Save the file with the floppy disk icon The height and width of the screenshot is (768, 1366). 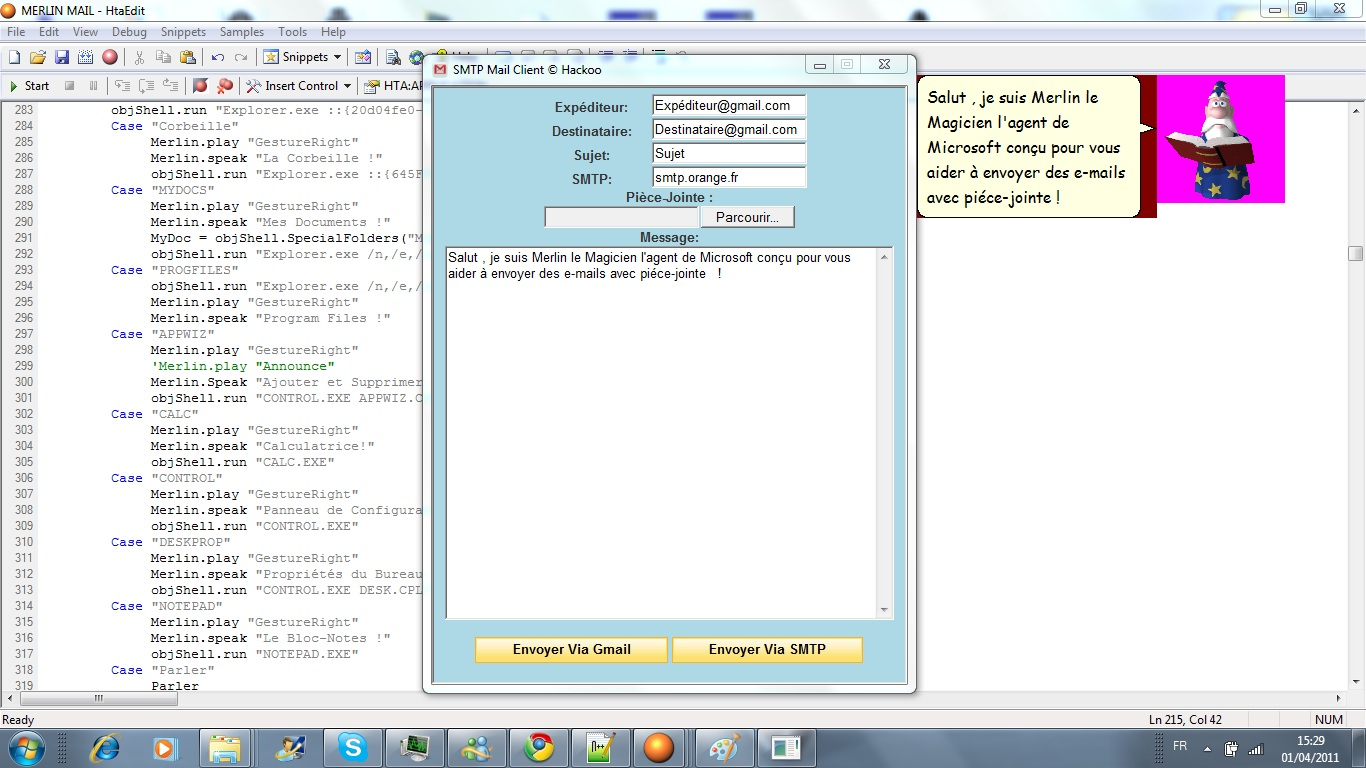click(x=62, y=57)
